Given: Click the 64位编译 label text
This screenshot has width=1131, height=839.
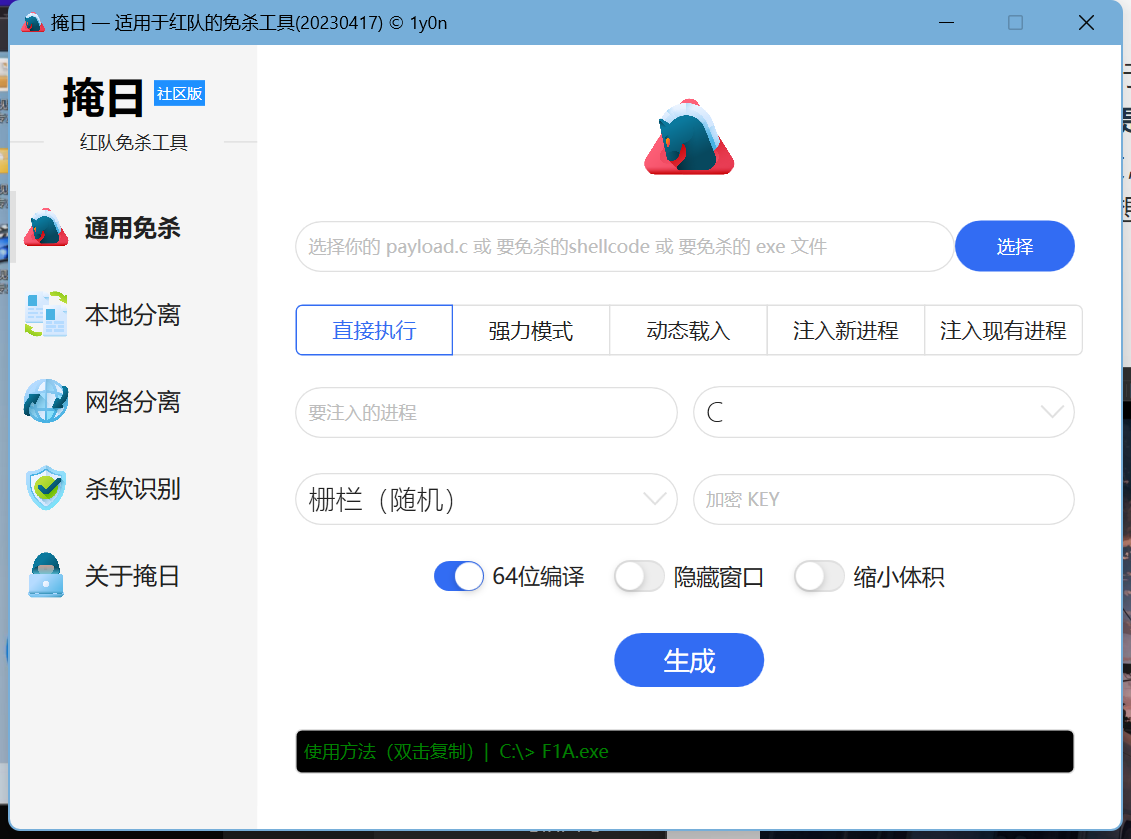Looking at the screenshot, I should (x=539, y=577).
